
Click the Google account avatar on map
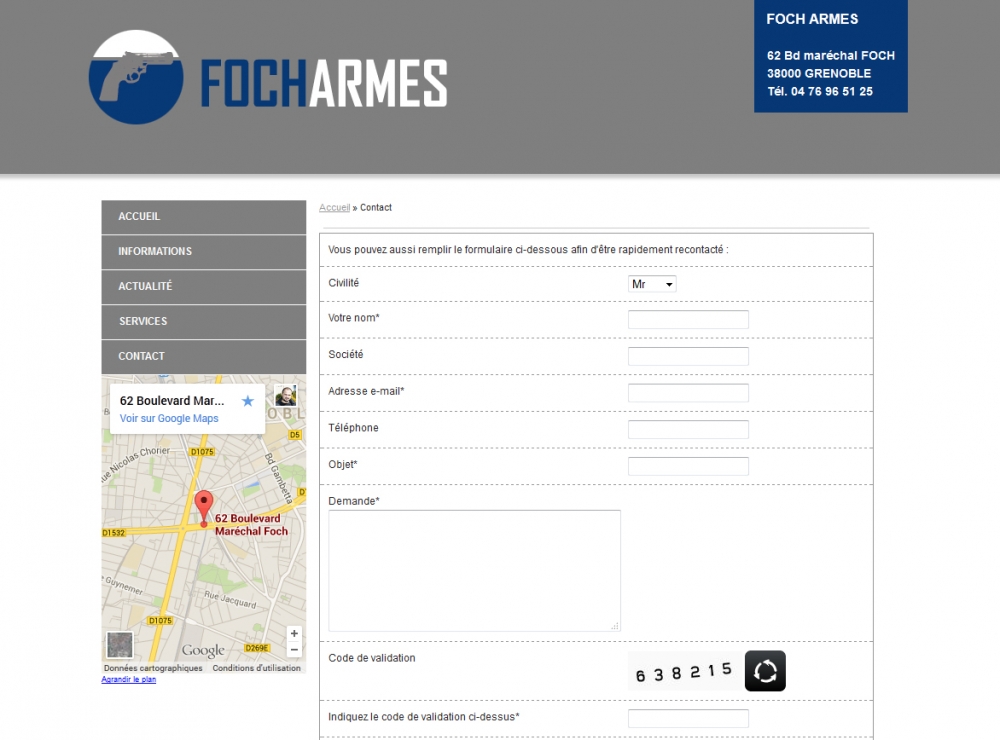286,395
